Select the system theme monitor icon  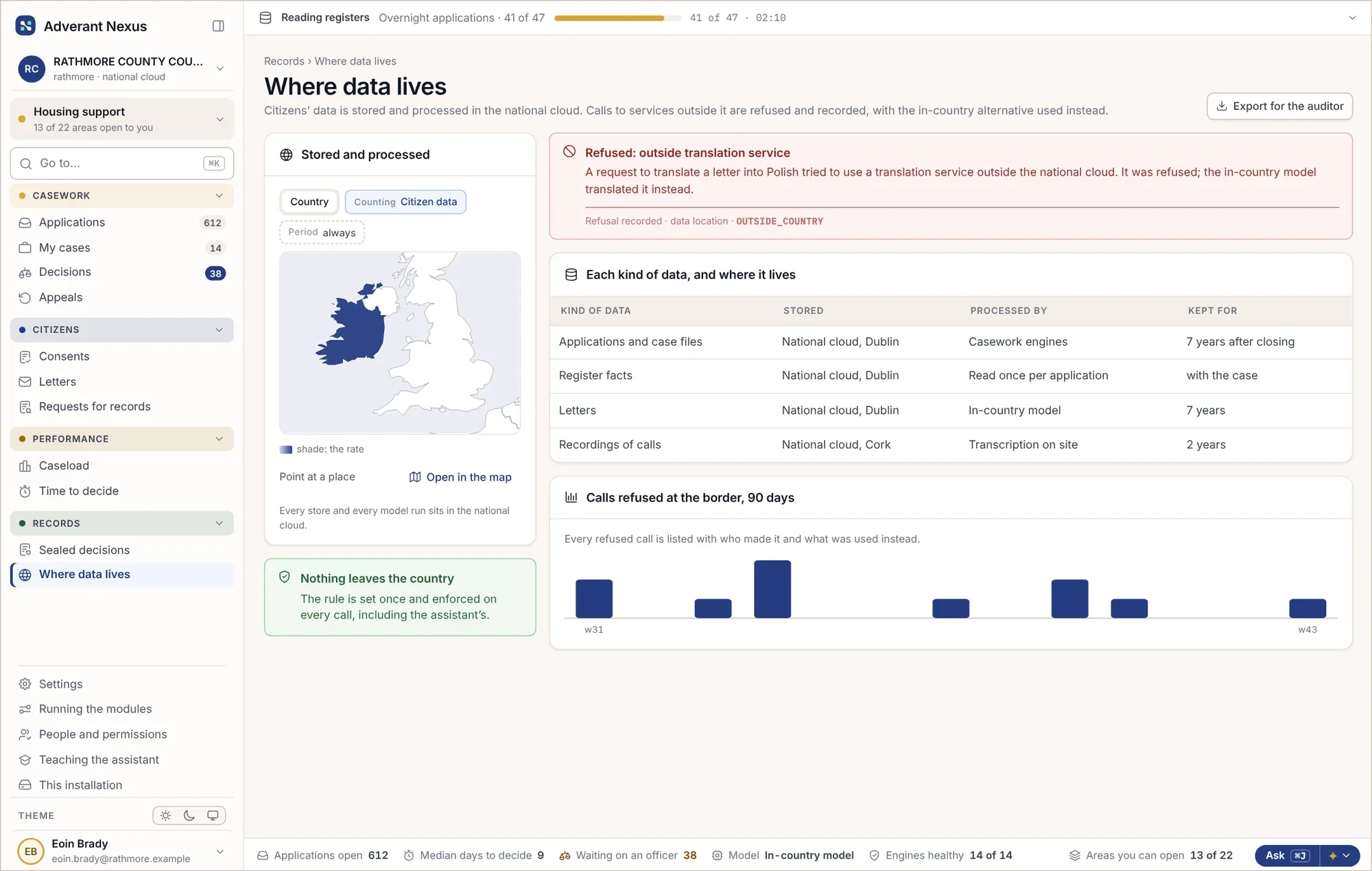click(x=213, y=815)
